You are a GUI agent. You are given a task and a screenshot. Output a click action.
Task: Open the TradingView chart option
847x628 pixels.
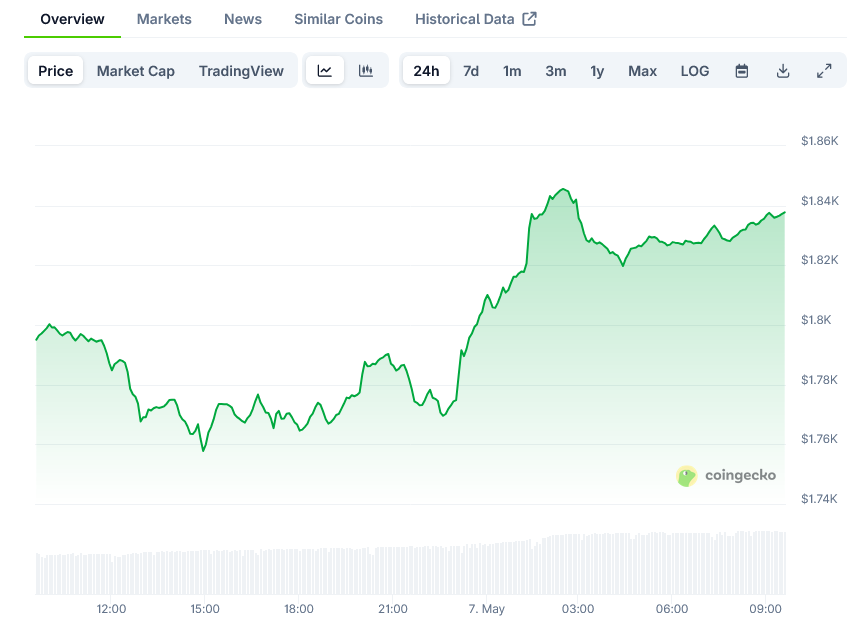(240, 70)
